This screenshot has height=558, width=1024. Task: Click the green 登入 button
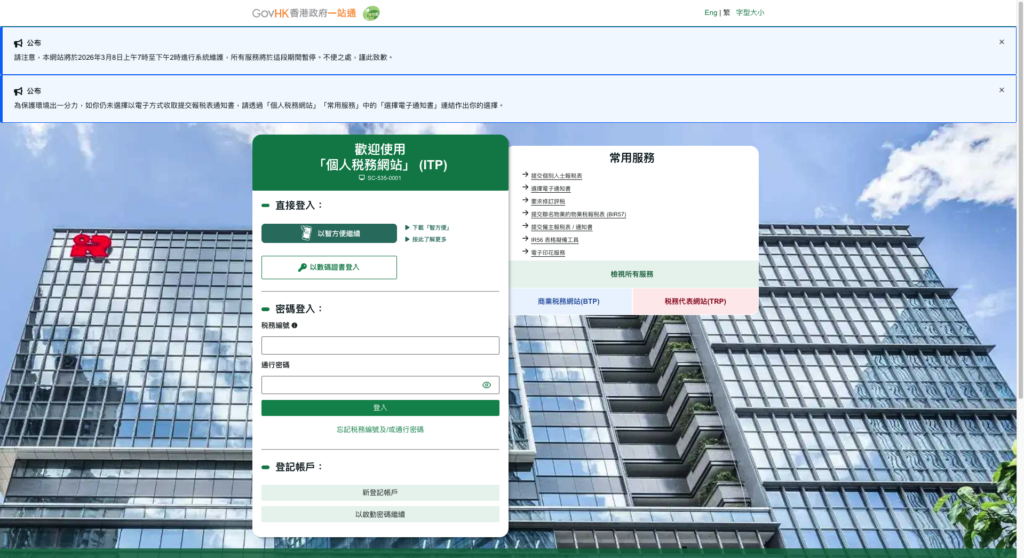point(380,408)
